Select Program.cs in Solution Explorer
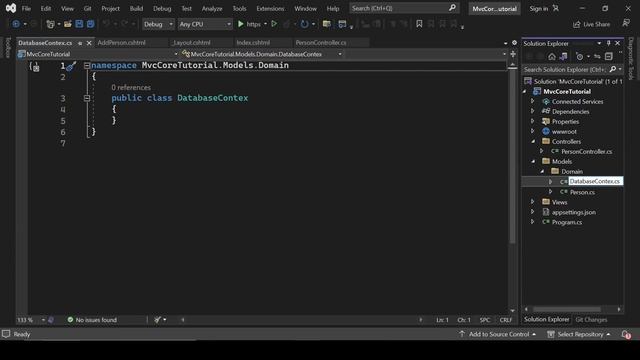Screen dimensions: 640x360 (x=567, y=222)
